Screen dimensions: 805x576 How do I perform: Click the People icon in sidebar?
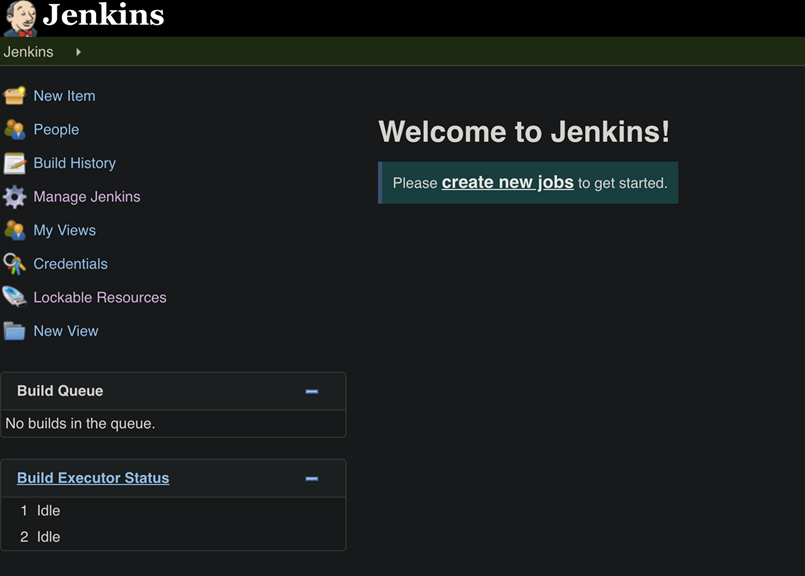[x=14, y=129]
